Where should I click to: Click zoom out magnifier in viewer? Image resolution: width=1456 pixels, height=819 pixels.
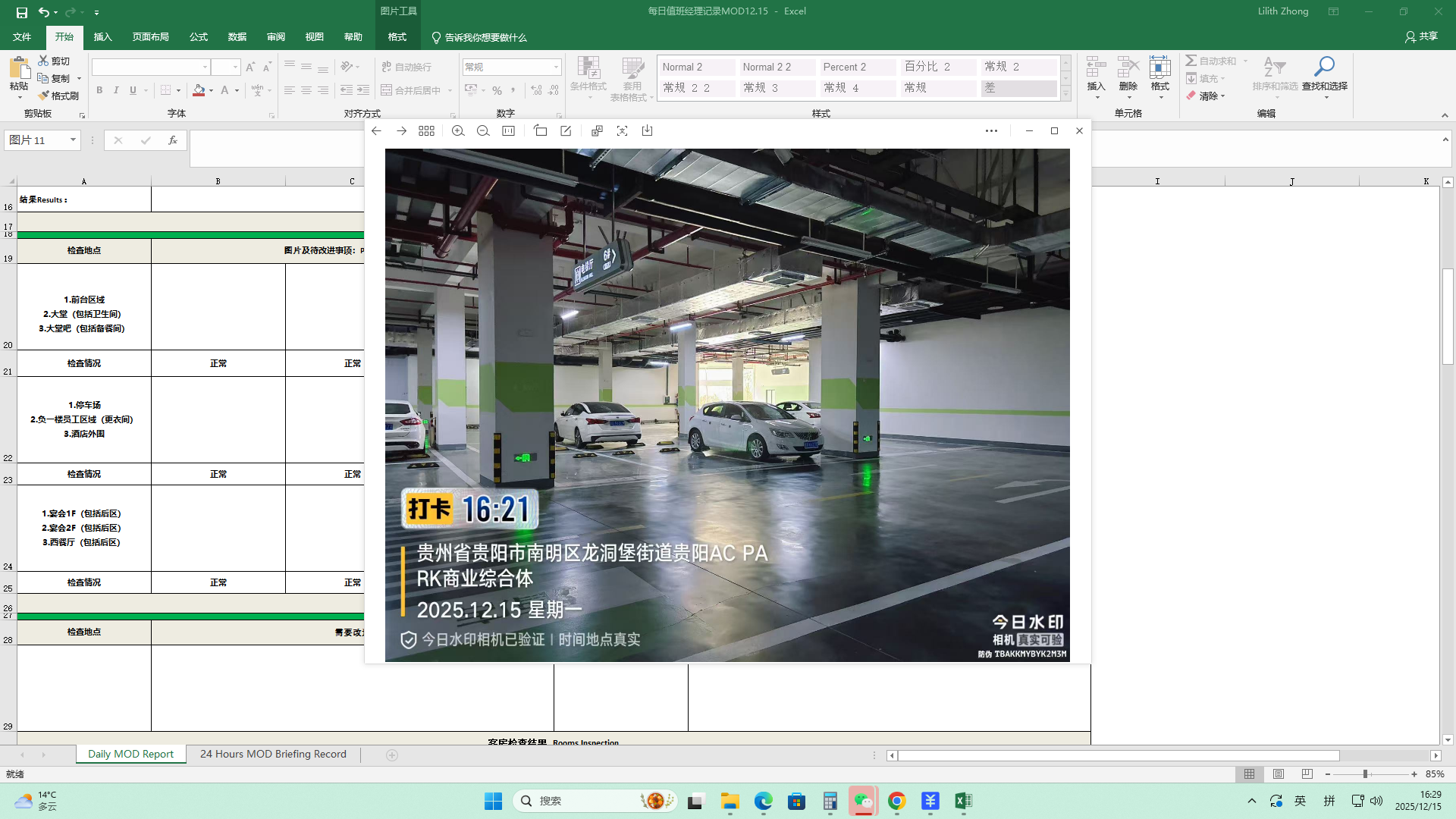click(483, 131)
